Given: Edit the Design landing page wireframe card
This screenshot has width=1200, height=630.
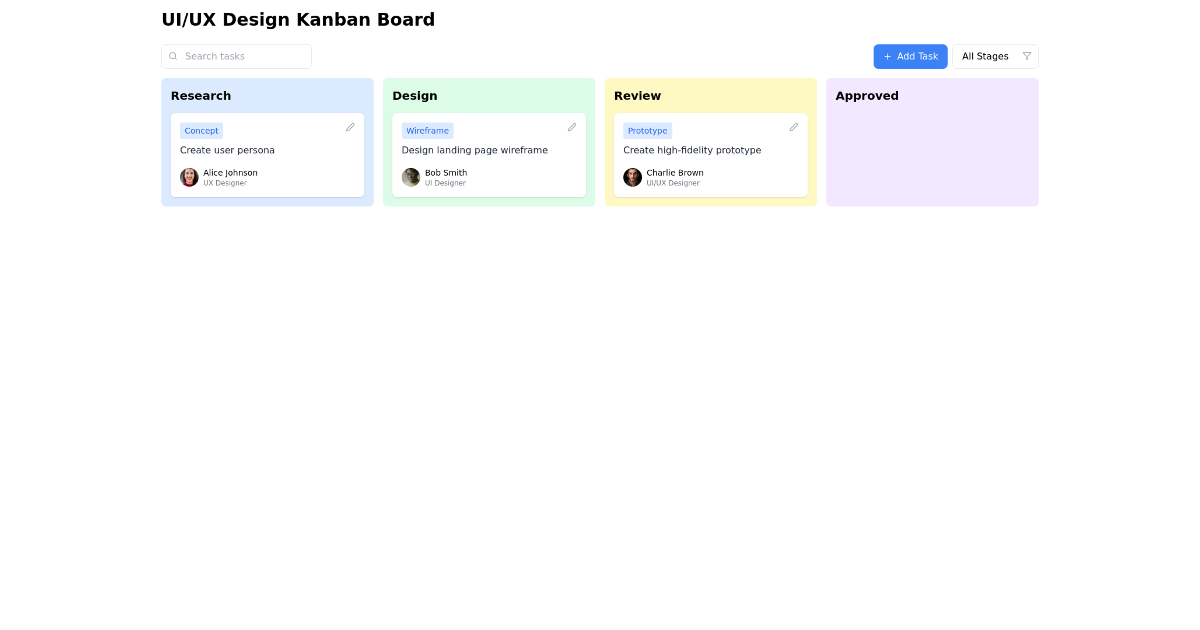Looking at the screenshot, I should (572, 127).
